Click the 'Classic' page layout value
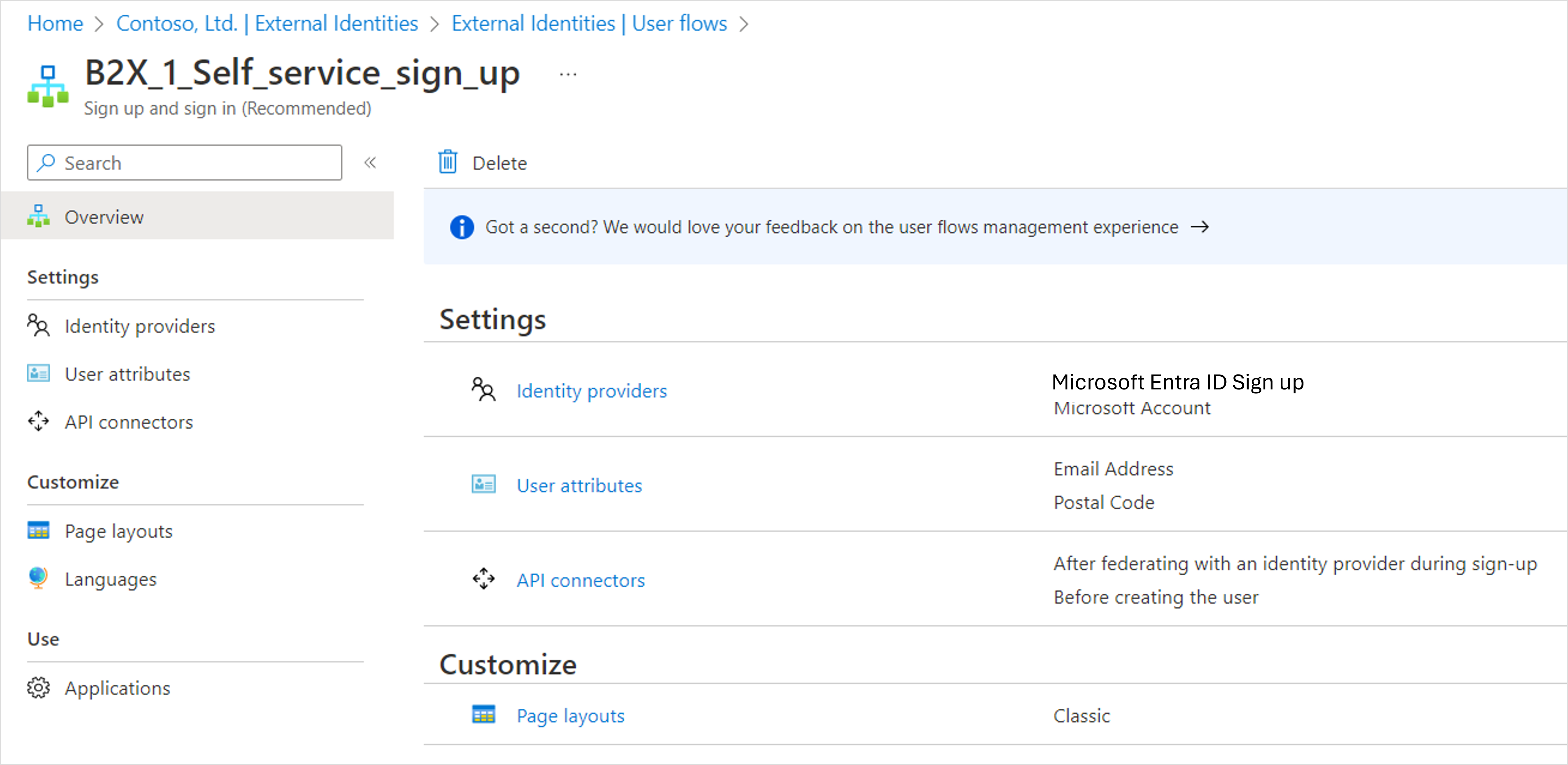The height and width of the screenshot is (765, 1568). 1081,716
